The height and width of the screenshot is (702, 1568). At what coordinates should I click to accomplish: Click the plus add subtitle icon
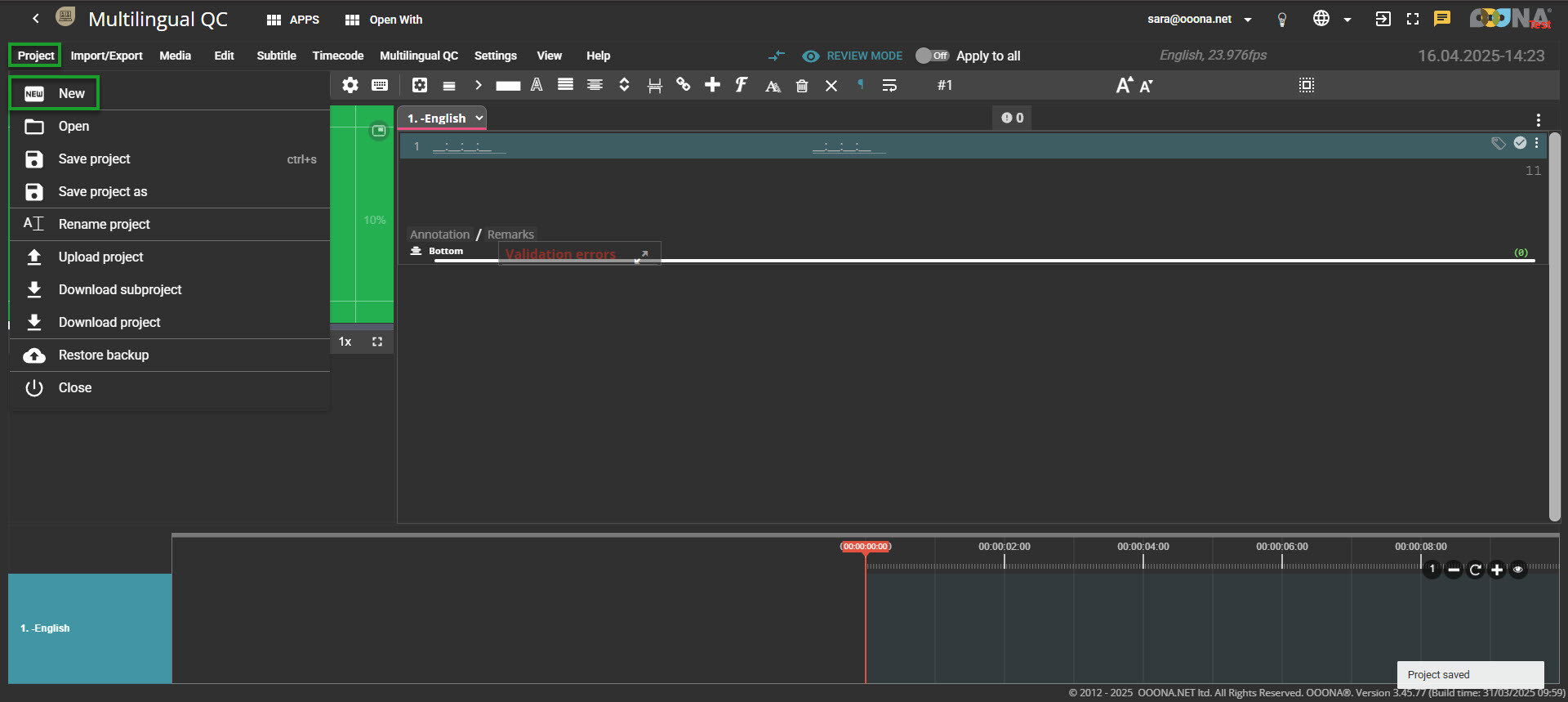(x=712, y=85)
